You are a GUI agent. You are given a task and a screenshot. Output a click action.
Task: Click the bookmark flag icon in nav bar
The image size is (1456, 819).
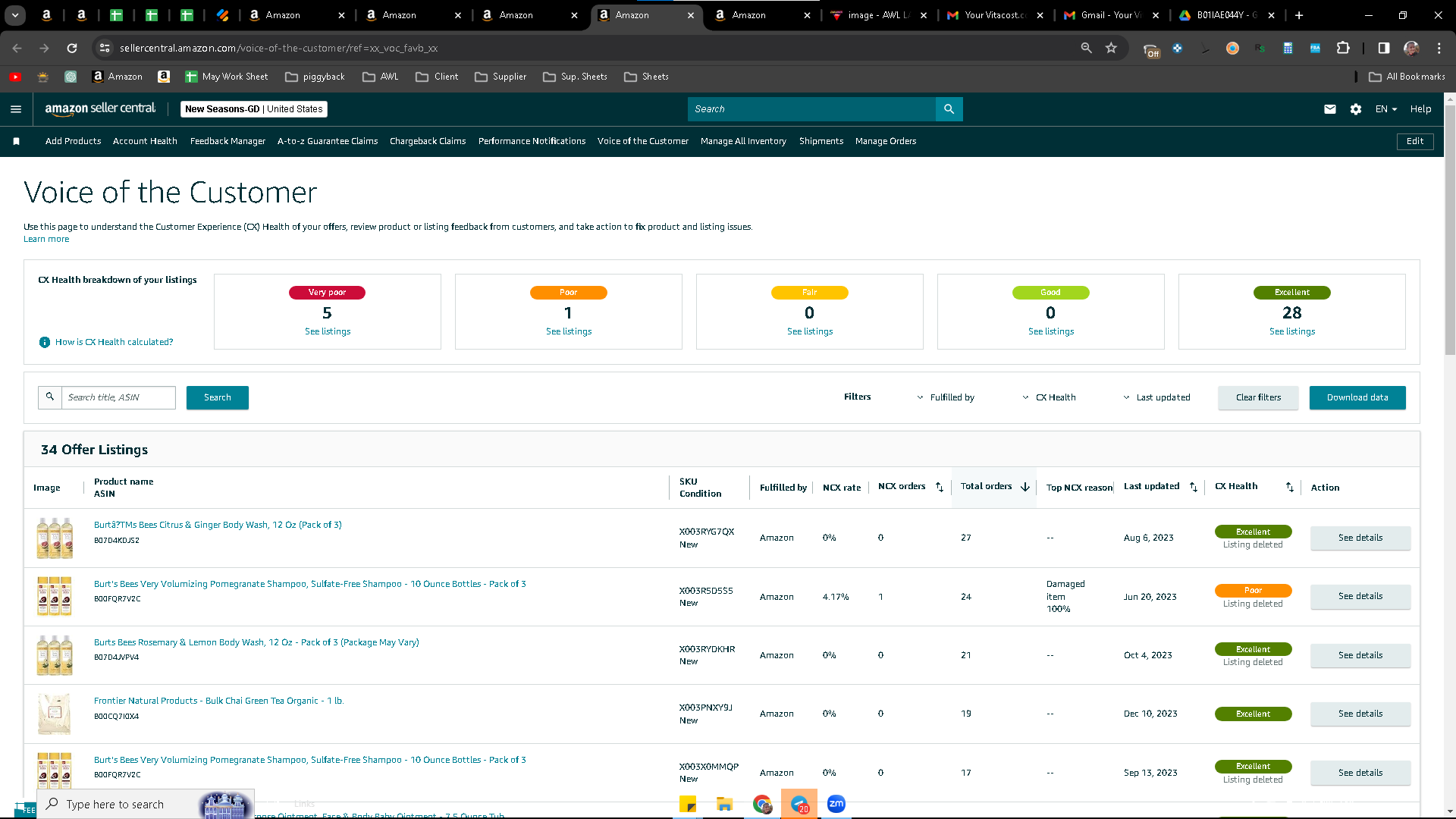click(17, 141)
